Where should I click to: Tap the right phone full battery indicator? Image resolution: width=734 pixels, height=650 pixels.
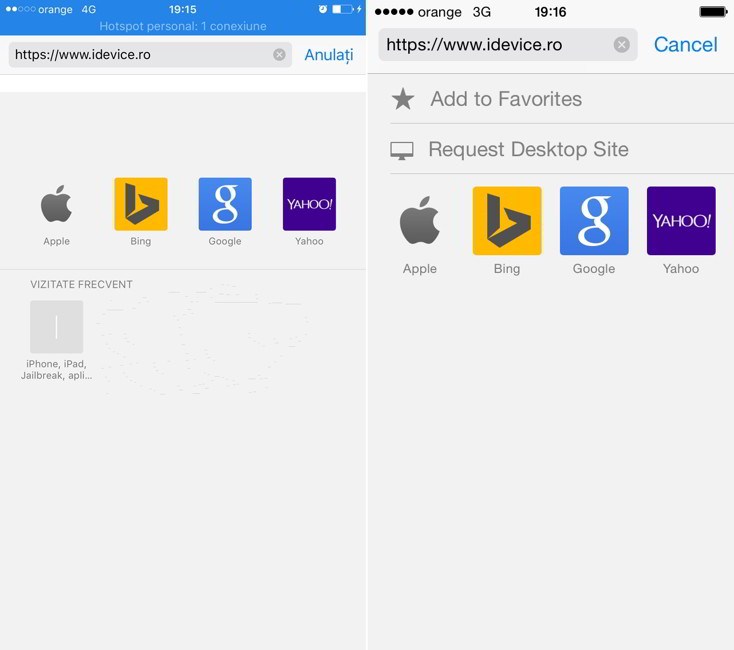tap(713, 12)
